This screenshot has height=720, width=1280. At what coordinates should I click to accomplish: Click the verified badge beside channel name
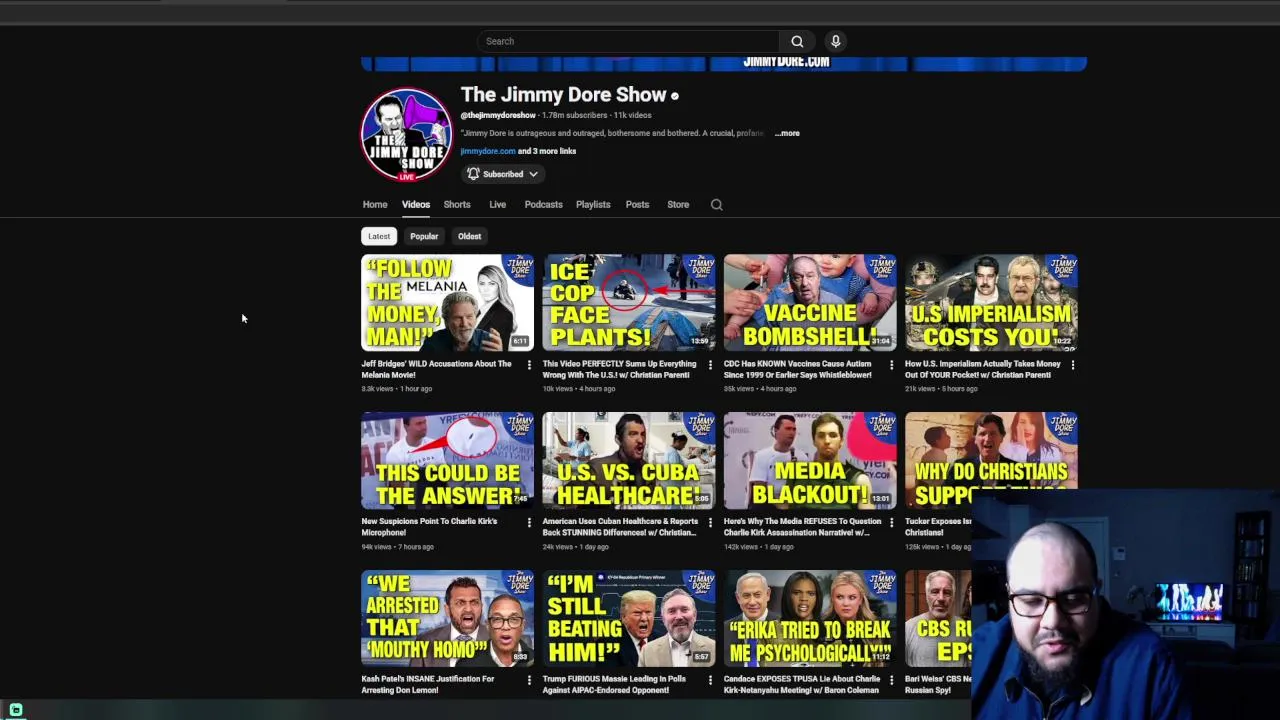coord(675,96)
